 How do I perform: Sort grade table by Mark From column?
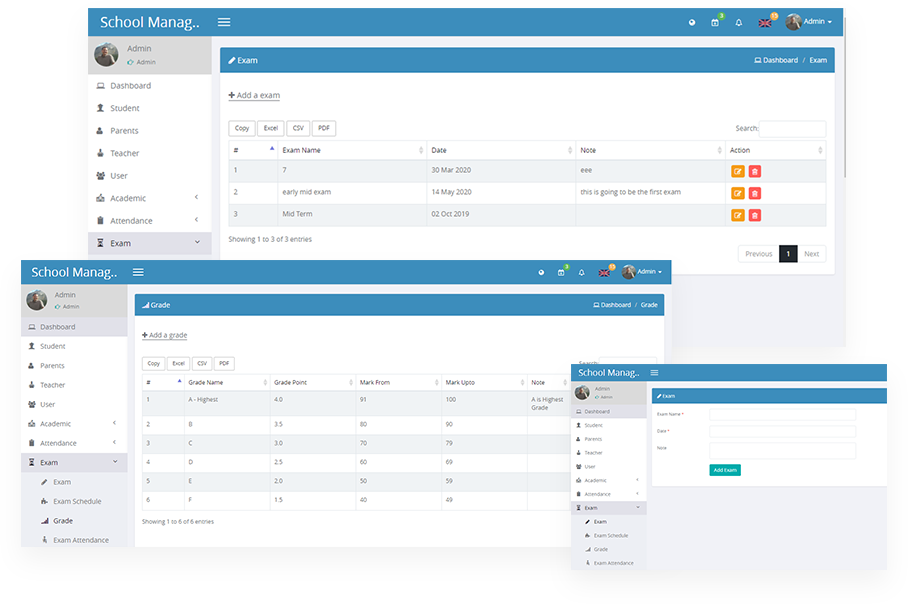click(398, 382)
